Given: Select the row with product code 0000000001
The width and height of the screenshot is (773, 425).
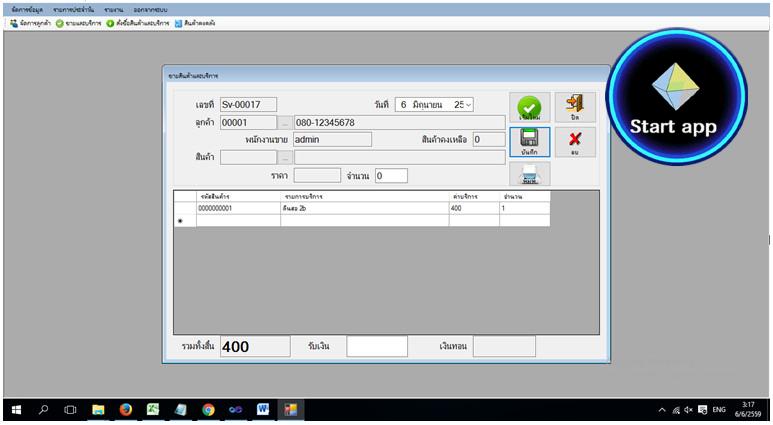Looking at the screenshot, I should [x=238, y=209].
